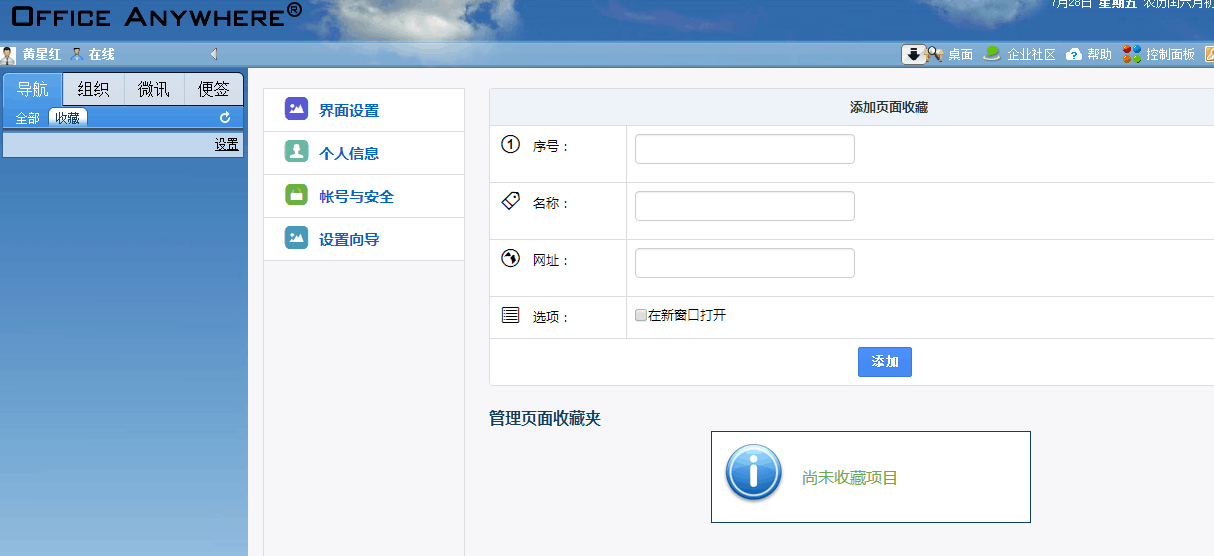This screenshot has width=1214, height=556.
Task: Open 设置向导 menu item
Action: (364, 239)
